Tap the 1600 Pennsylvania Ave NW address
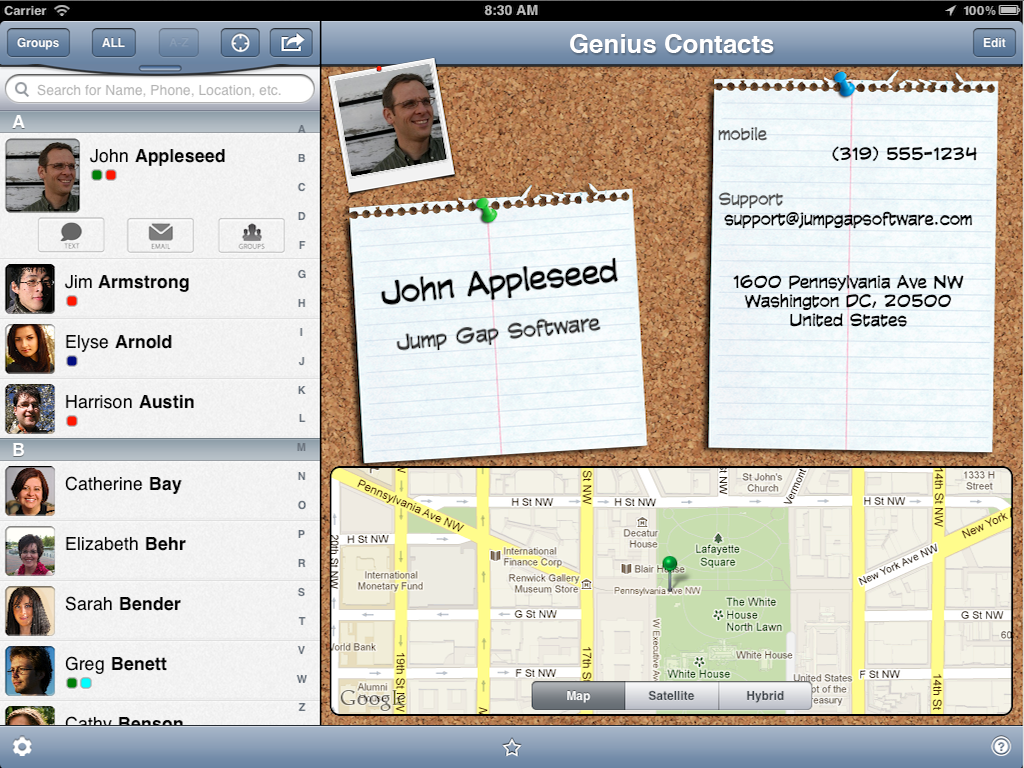 tap(848, 301)
